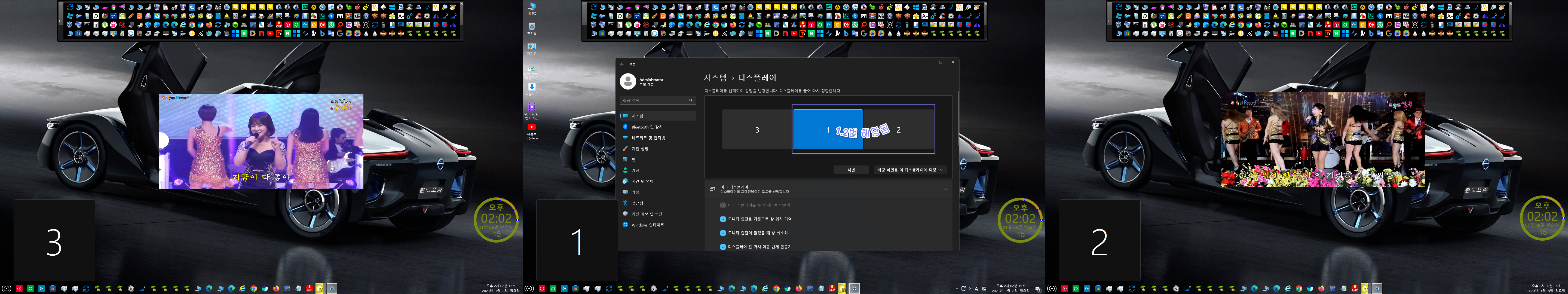Viewport: 1568px width, 294px height.
Task: Select 시스템 in the Settings sidebar
Action: tap(657, 116)
